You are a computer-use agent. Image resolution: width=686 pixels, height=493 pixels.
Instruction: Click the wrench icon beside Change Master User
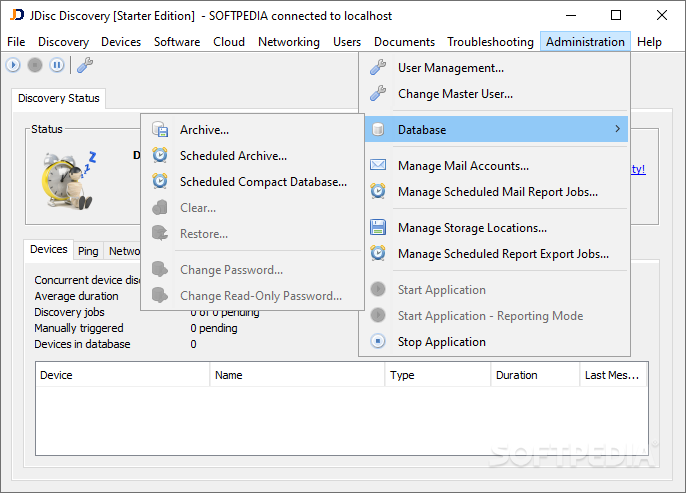[x=378, y=94]
